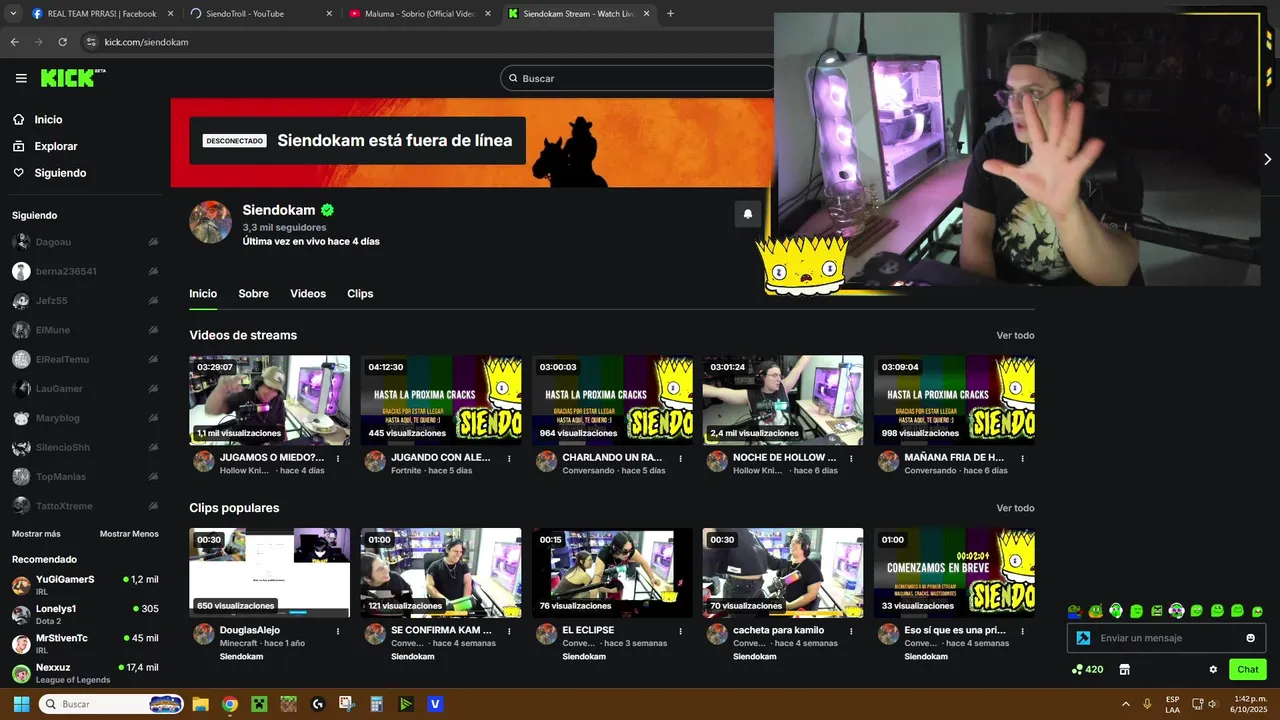Open recommended channel YuGiGamerS

pyautogui.click(x=85, y=584)
